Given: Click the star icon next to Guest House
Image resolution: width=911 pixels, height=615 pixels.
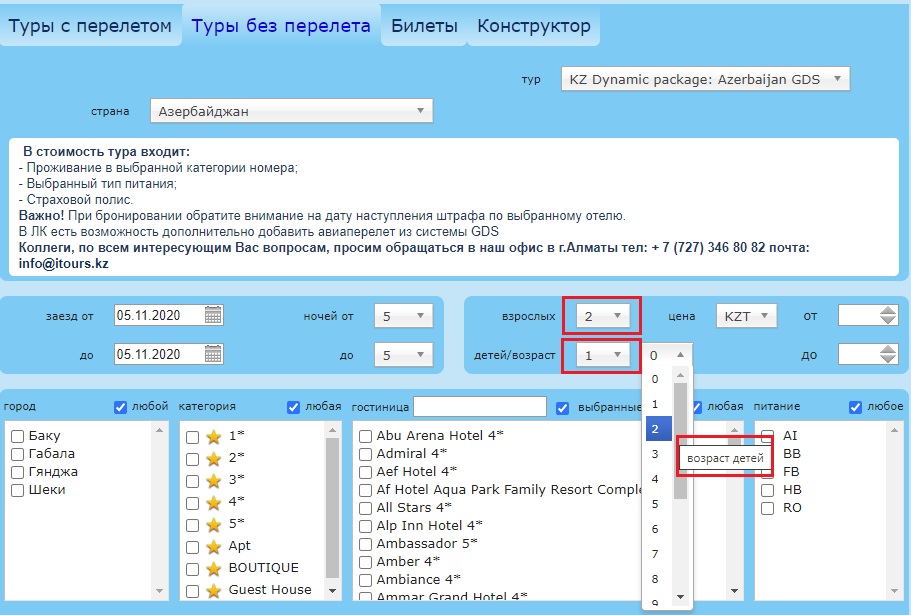Looking at the screenshot, I should [x=212, y=590].
